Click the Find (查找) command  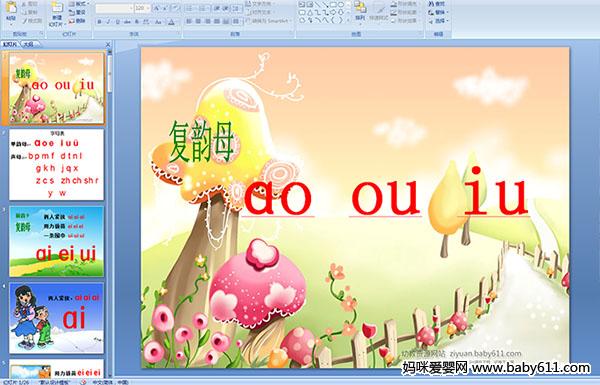pyautogui.click(x=437, y=4)
